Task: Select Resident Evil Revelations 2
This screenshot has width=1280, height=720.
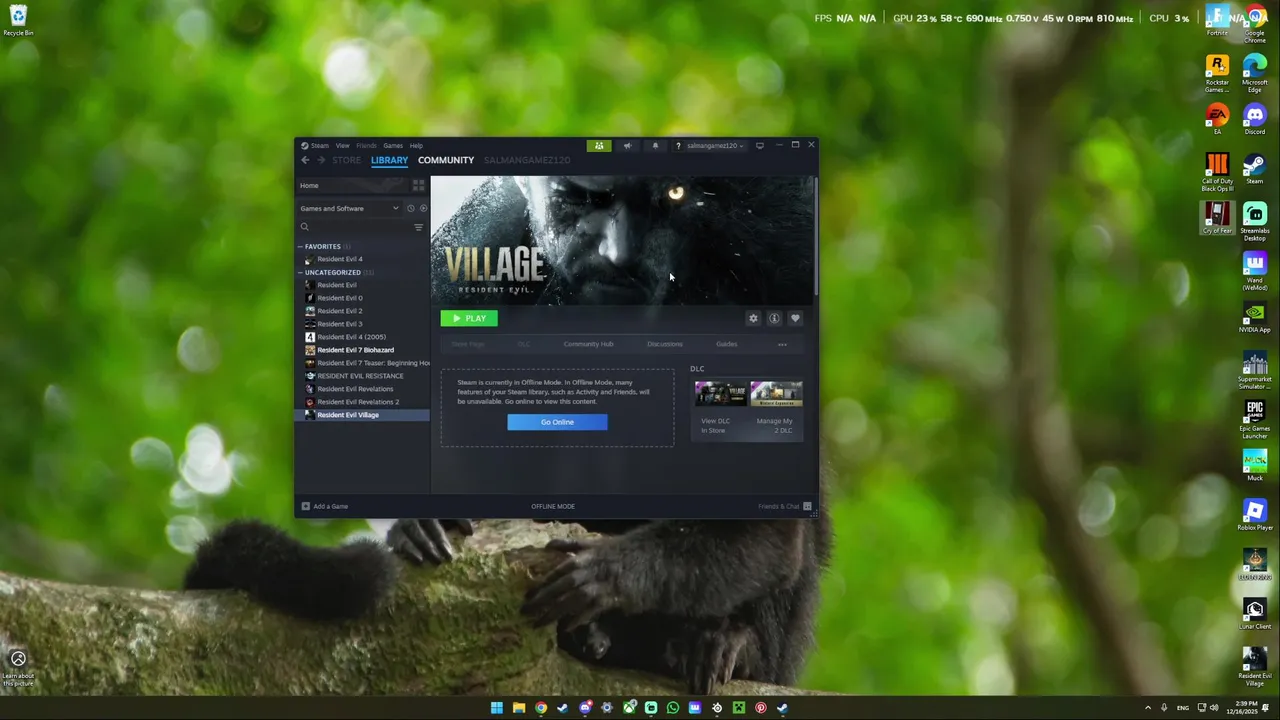Action: coord(358,402)
